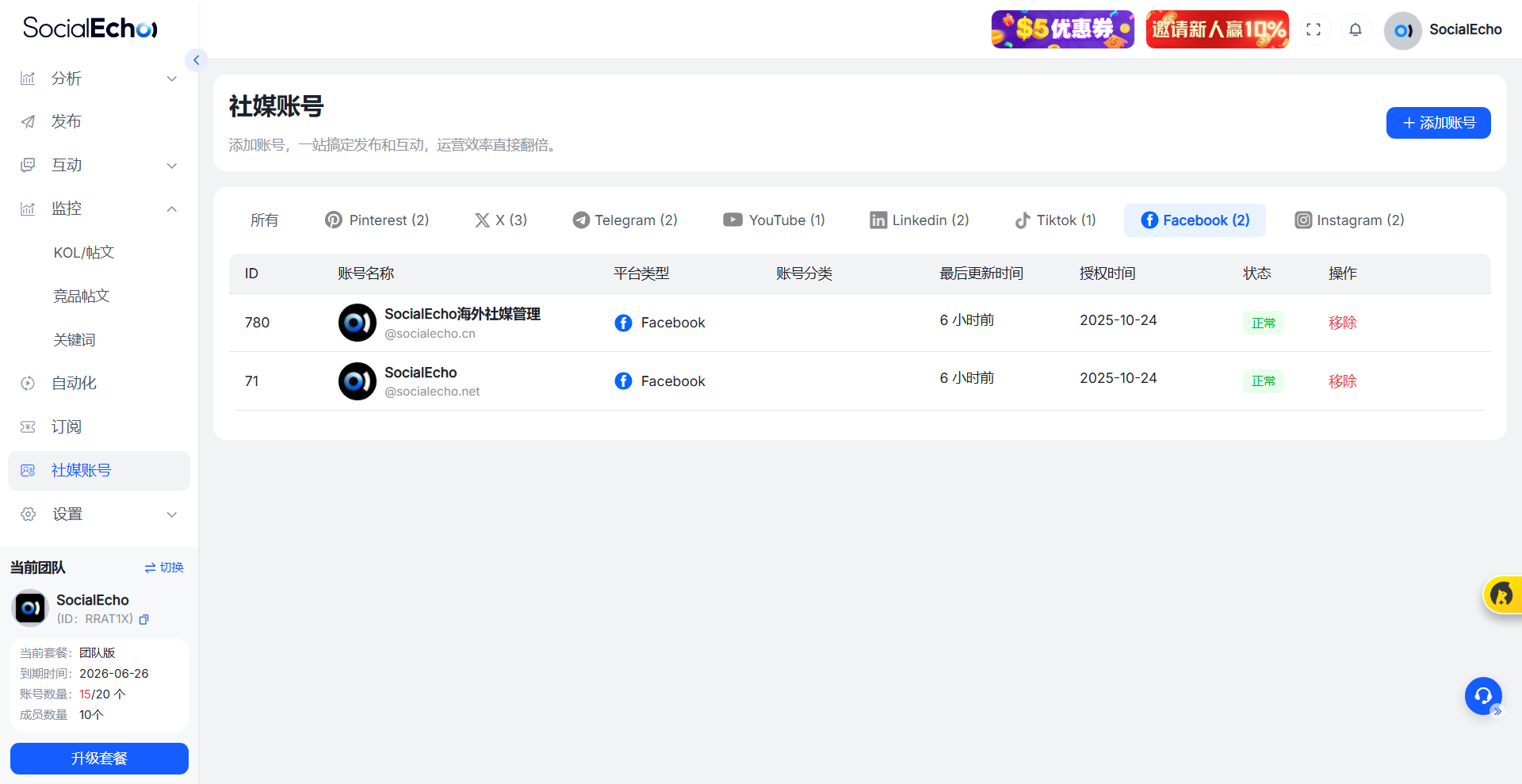Image resolution: width=1522 pixels, height=784 pixels.
Task: Open the $5优惠券 coupon banner
Action: [1062, 29]
